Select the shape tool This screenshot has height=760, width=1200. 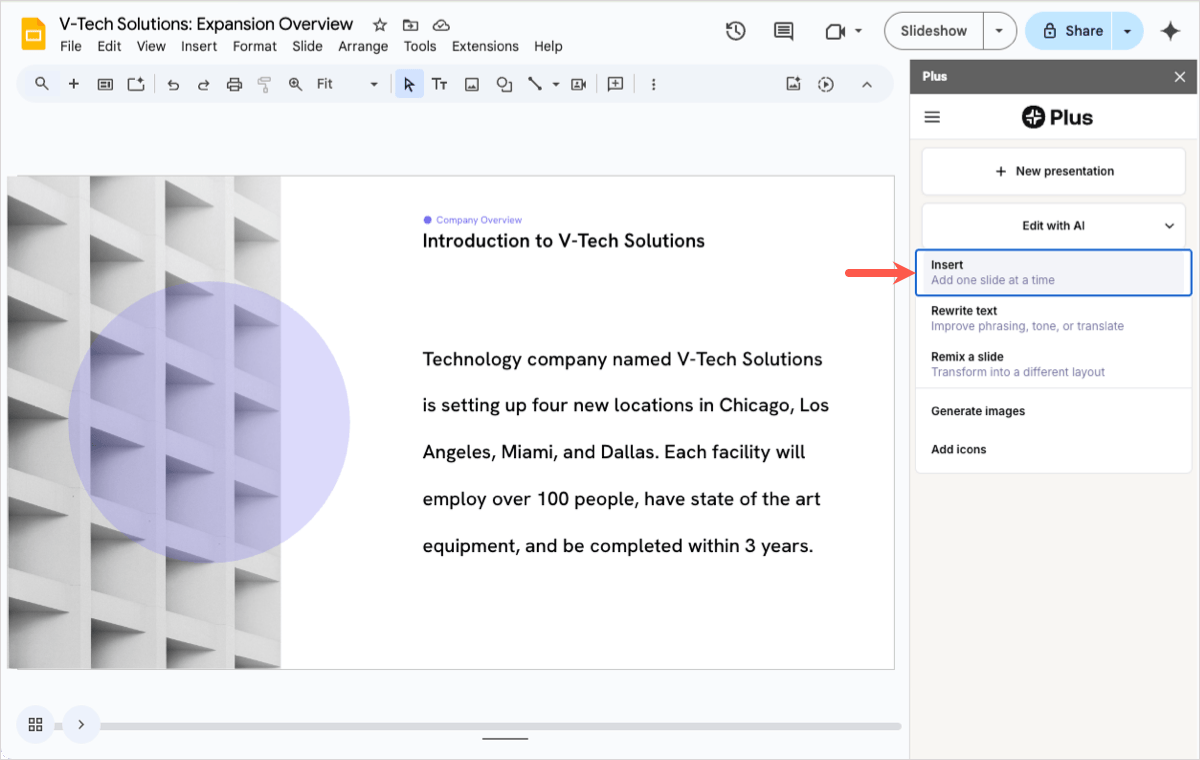[x=504, y=85]
